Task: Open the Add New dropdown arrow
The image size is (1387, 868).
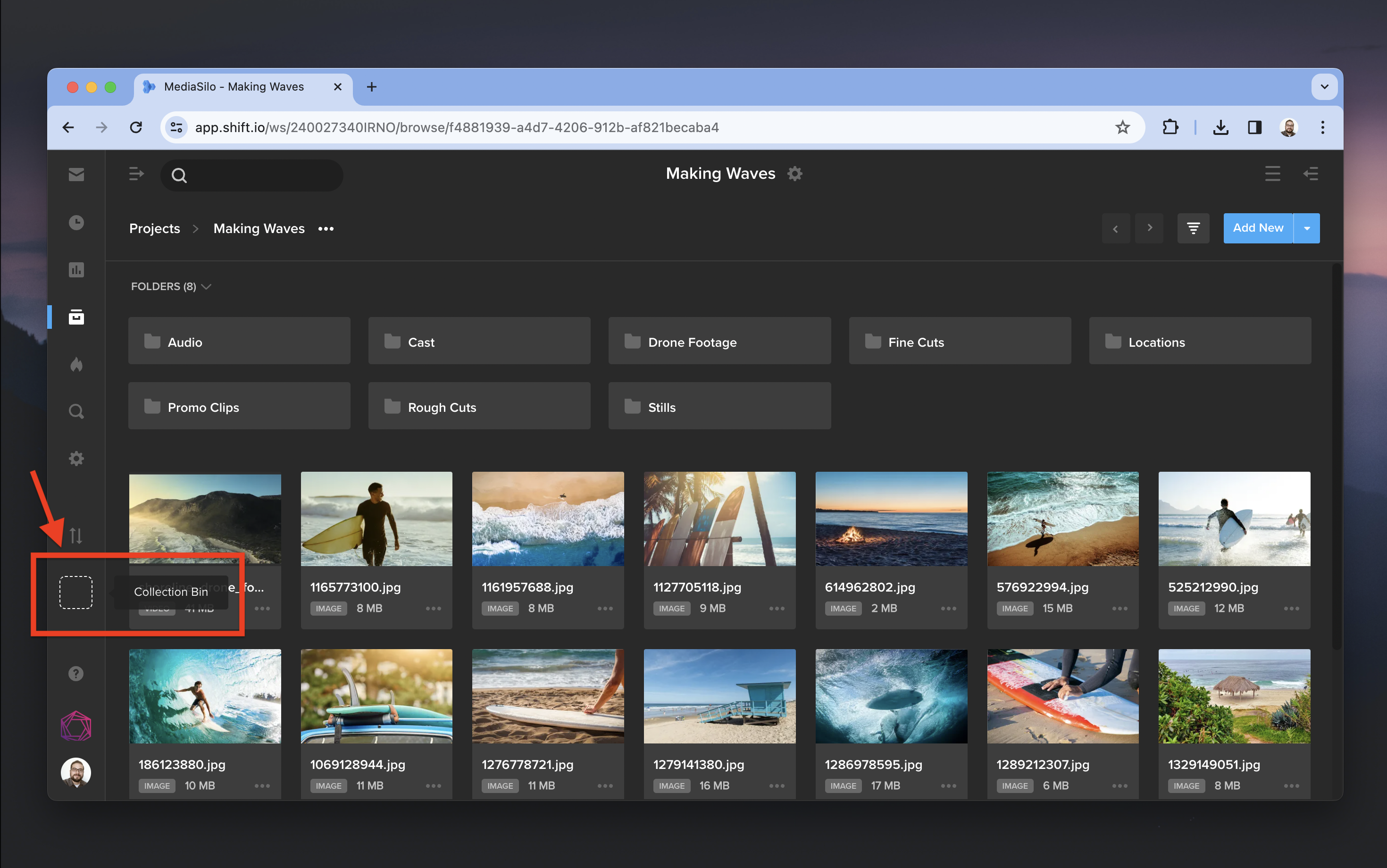Action: pos(1307,228)
